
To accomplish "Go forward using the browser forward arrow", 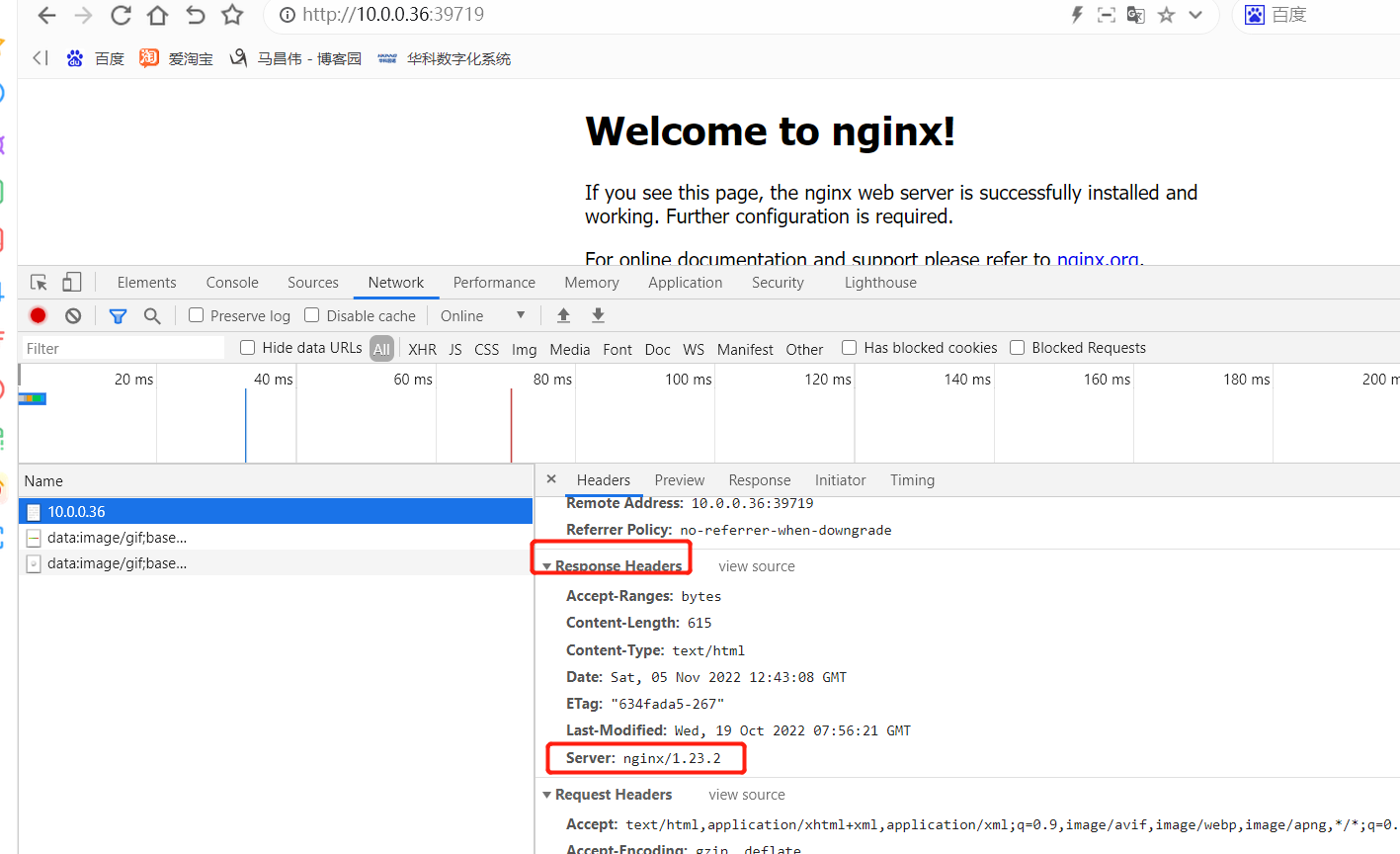I will tap(84, 15).
